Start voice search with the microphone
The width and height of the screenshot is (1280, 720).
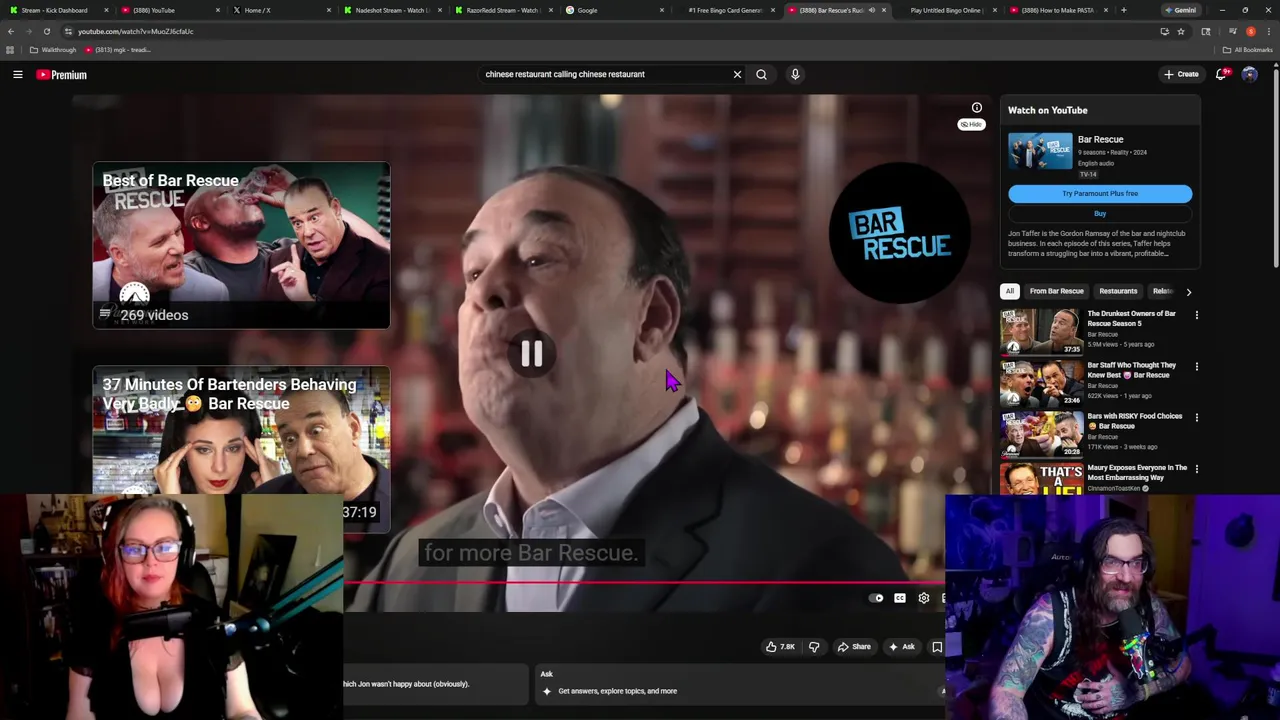click(x=795, y=74)
